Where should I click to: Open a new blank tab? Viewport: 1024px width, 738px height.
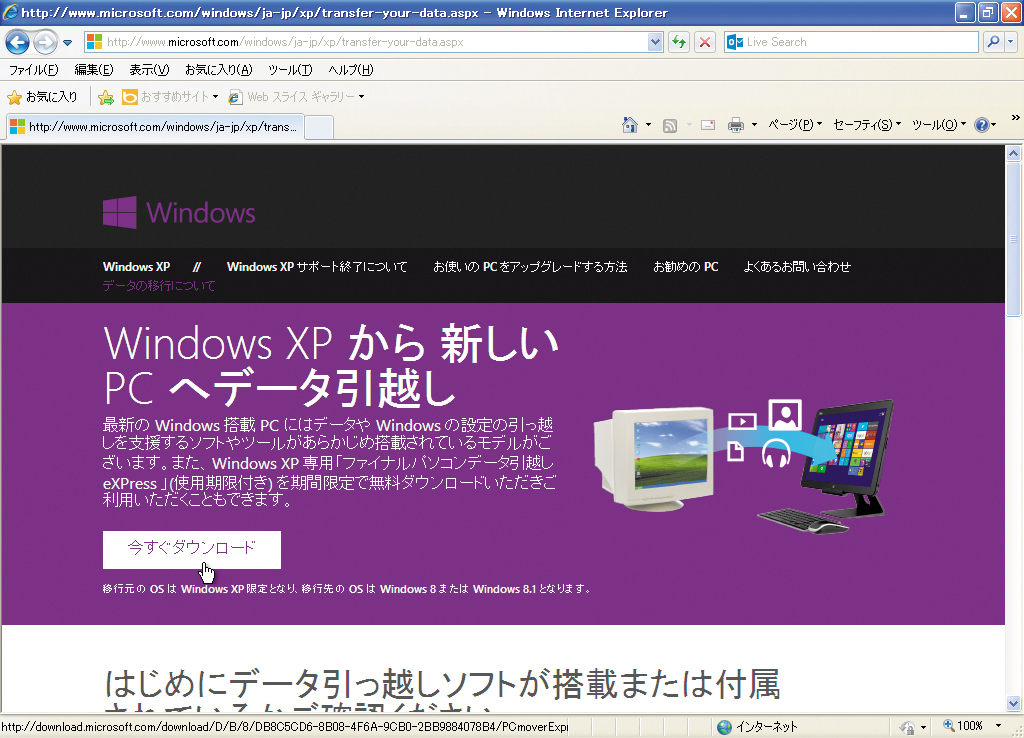(x=319, y=127)
